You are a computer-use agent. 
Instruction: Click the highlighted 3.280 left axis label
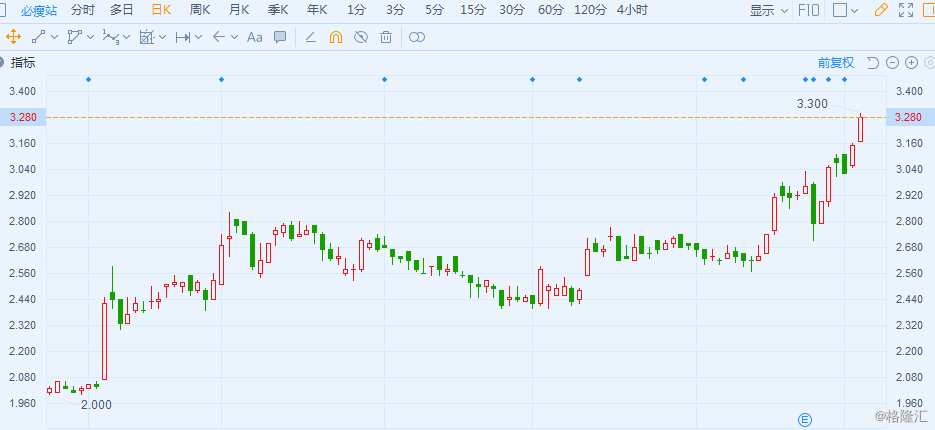point(23,117)
